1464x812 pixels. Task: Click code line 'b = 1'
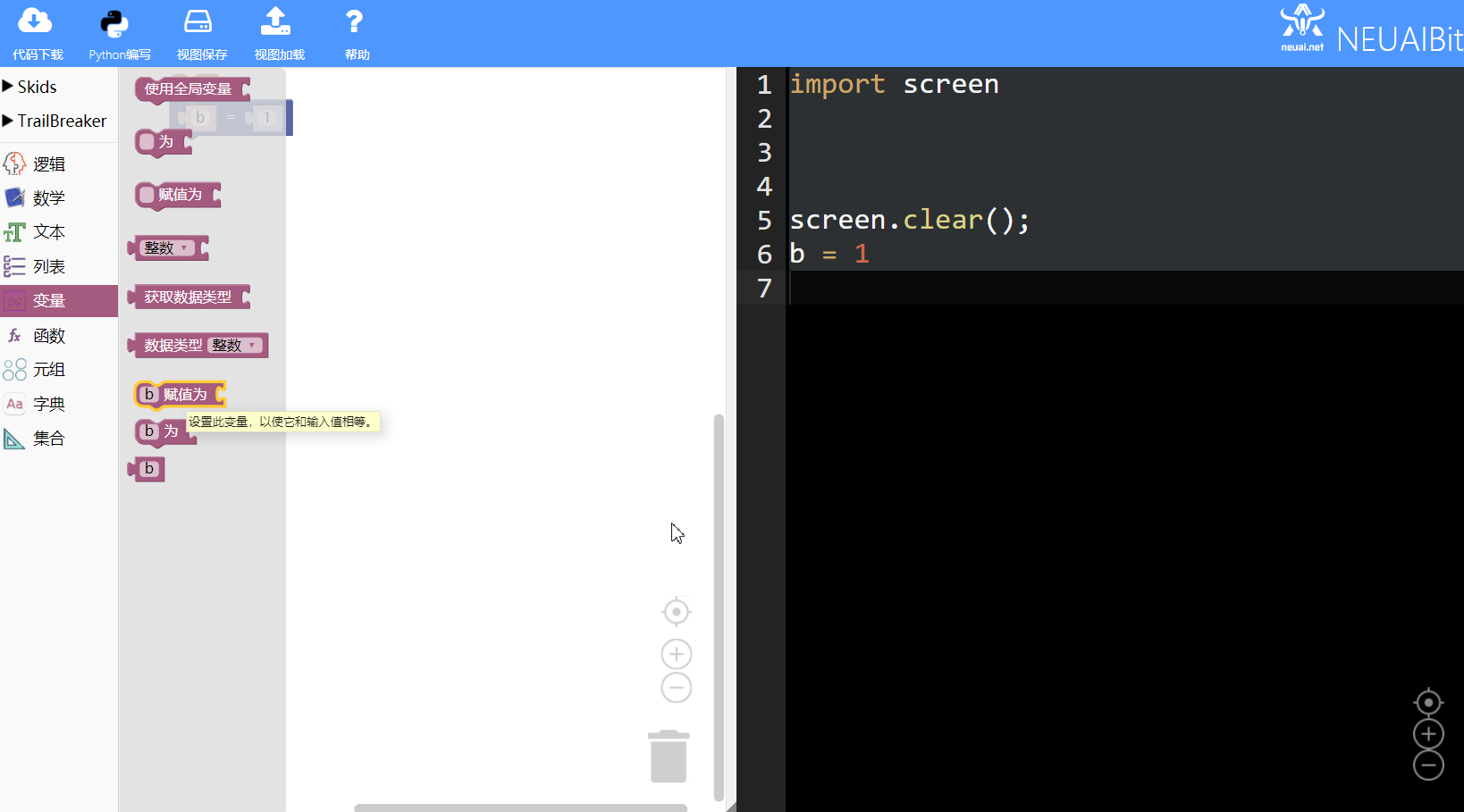(x=829, y=254)
